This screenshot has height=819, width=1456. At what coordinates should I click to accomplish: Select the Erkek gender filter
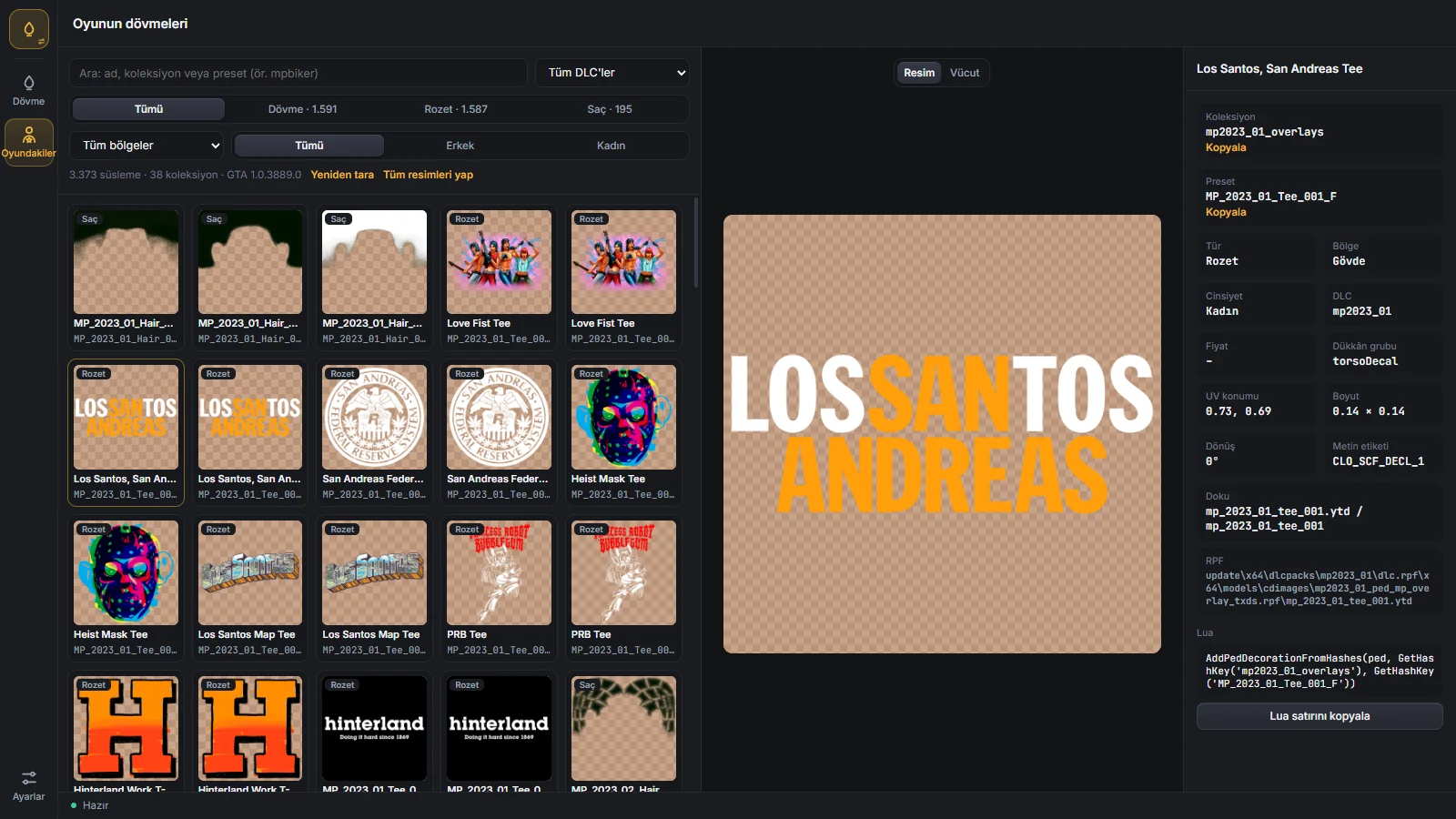pyautogui.click(x=460, y=146)
